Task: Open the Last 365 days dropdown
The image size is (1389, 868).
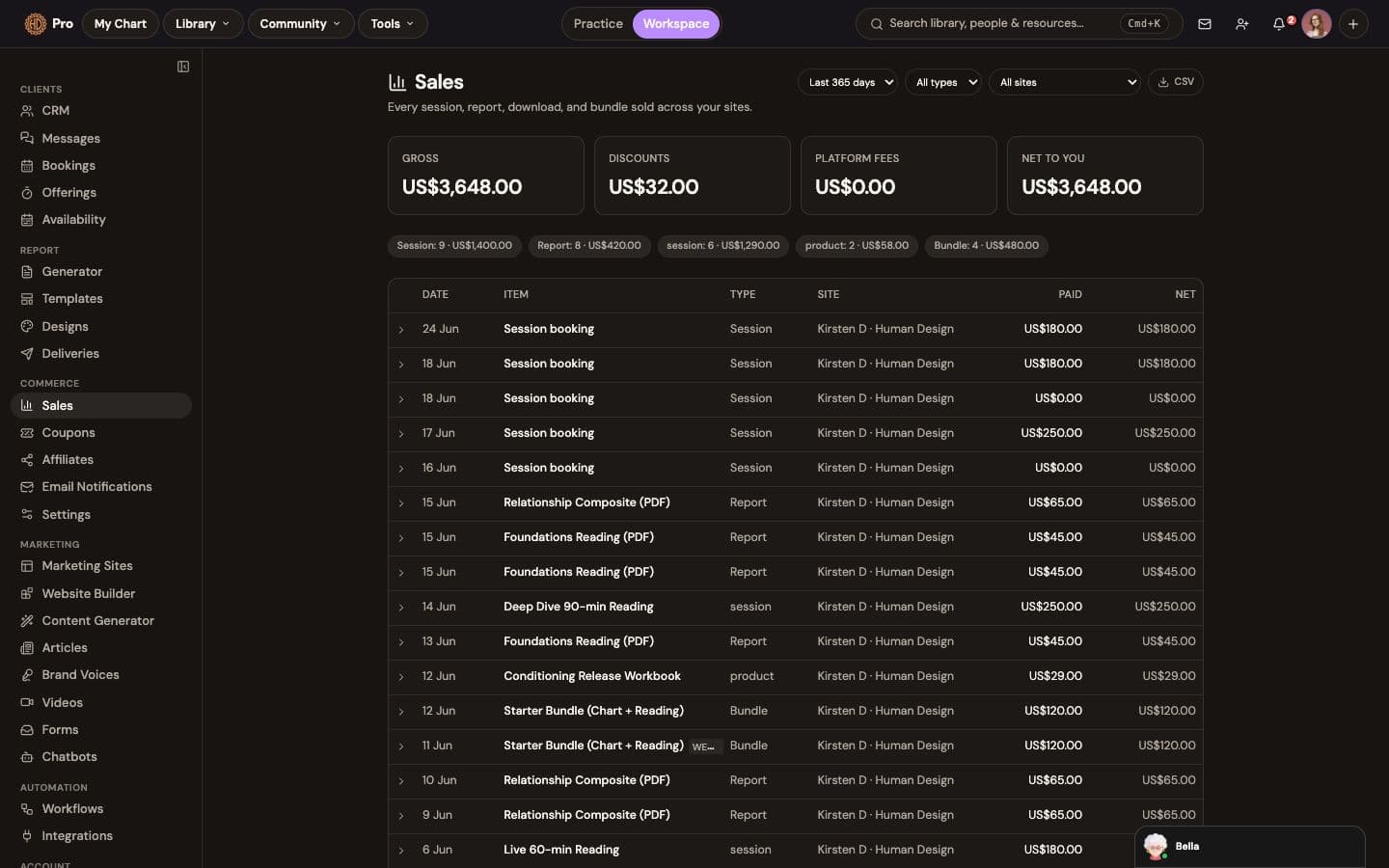Action: point(848,82)
